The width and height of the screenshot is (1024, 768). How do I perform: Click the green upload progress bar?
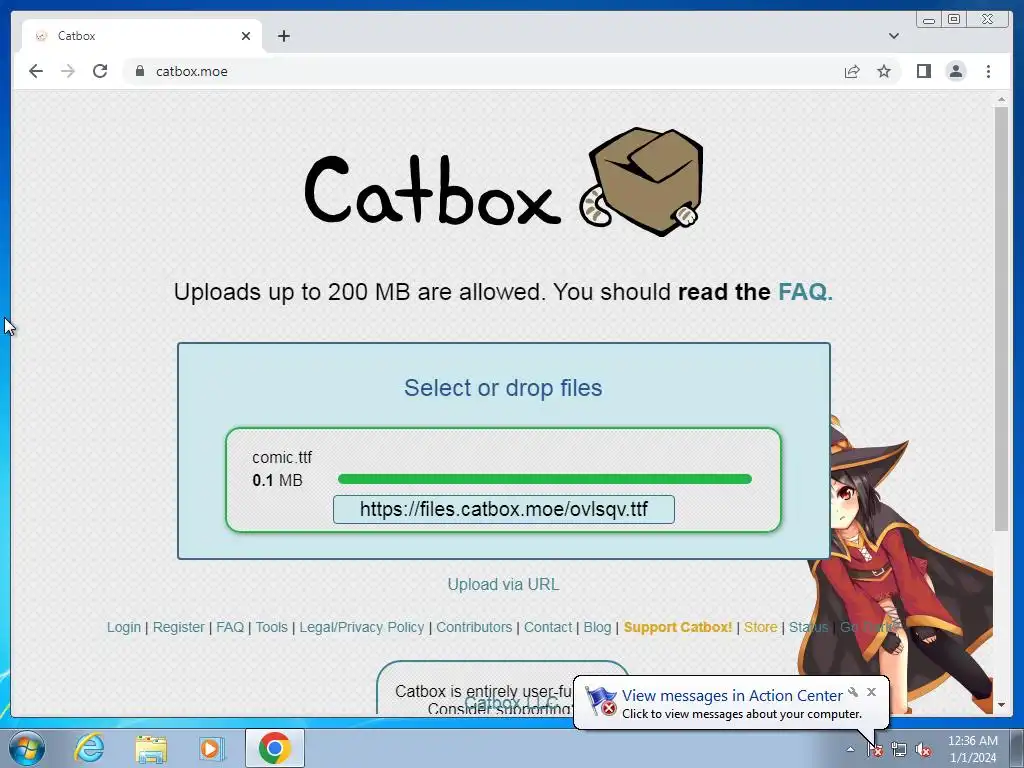click(545, 479)
